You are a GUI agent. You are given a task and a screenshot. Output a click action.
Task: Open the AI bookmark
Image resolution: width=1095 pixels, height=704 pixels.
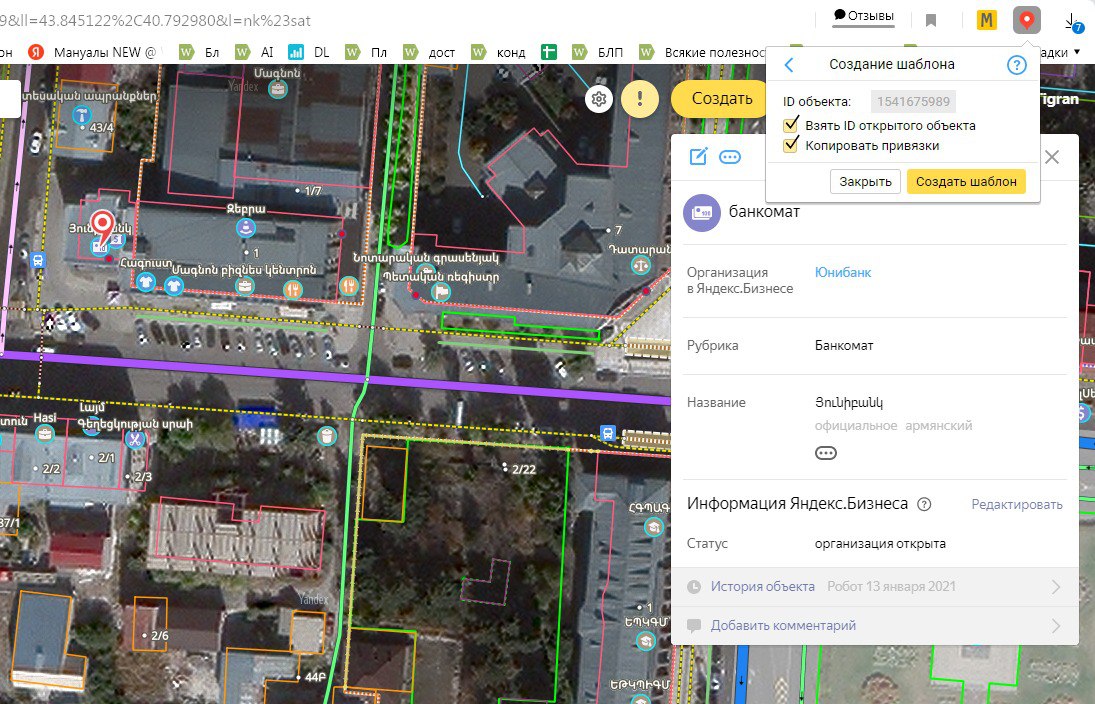[255, 52]
